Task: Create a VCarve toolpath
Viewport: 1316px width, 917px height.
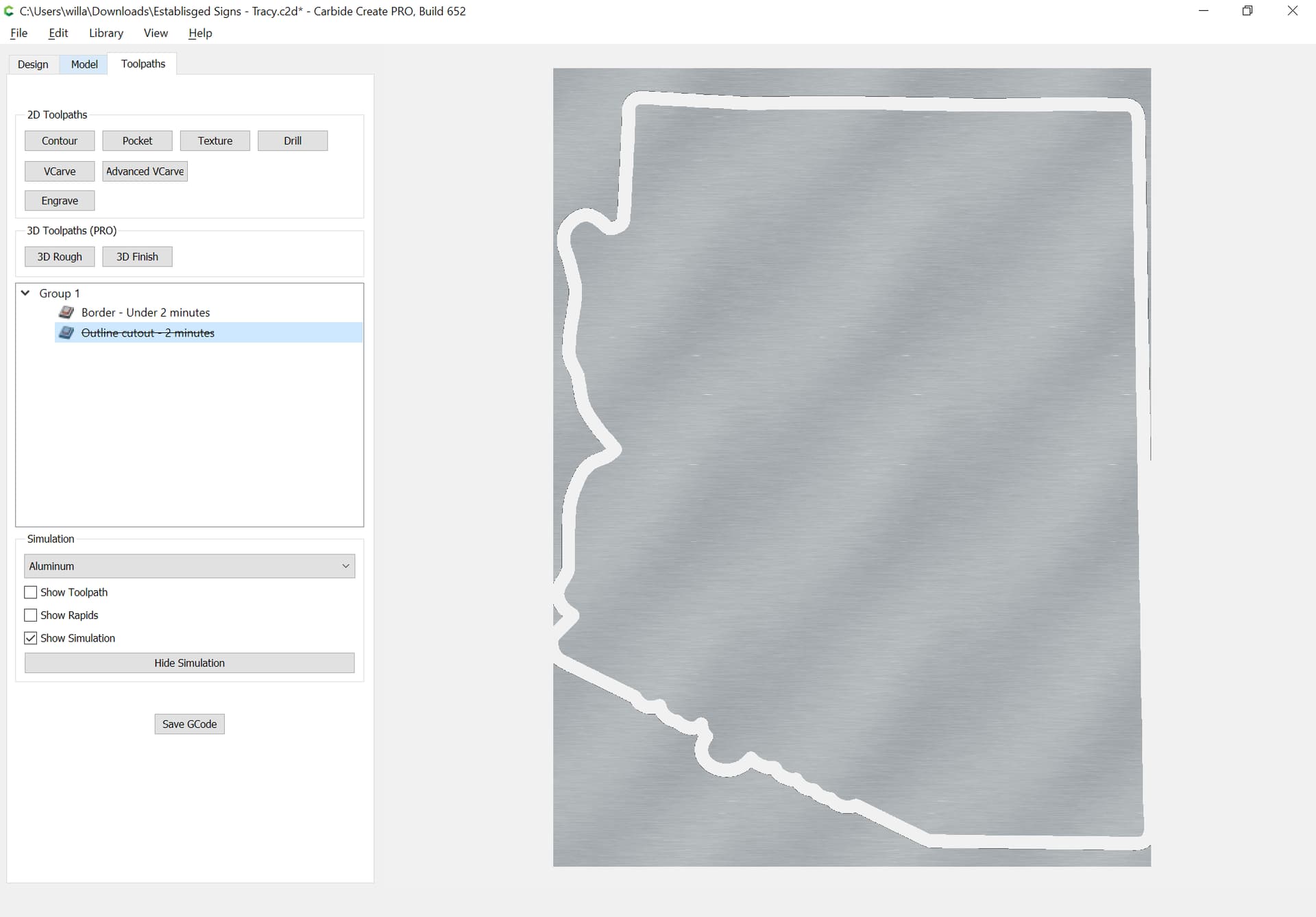Action: coord(60,171)
